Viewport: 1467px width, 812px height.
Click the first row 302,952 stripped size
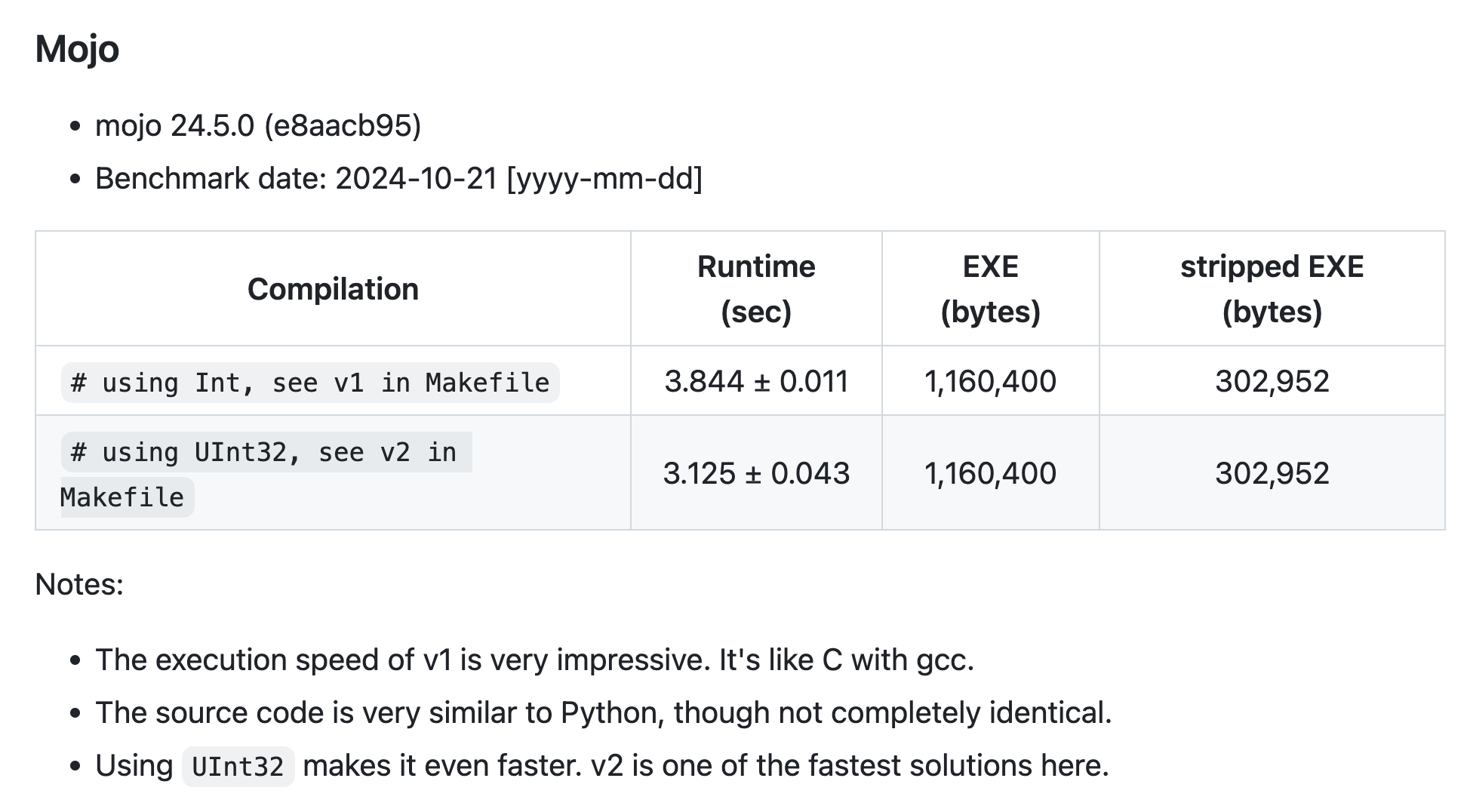(x=1272, y=381)
